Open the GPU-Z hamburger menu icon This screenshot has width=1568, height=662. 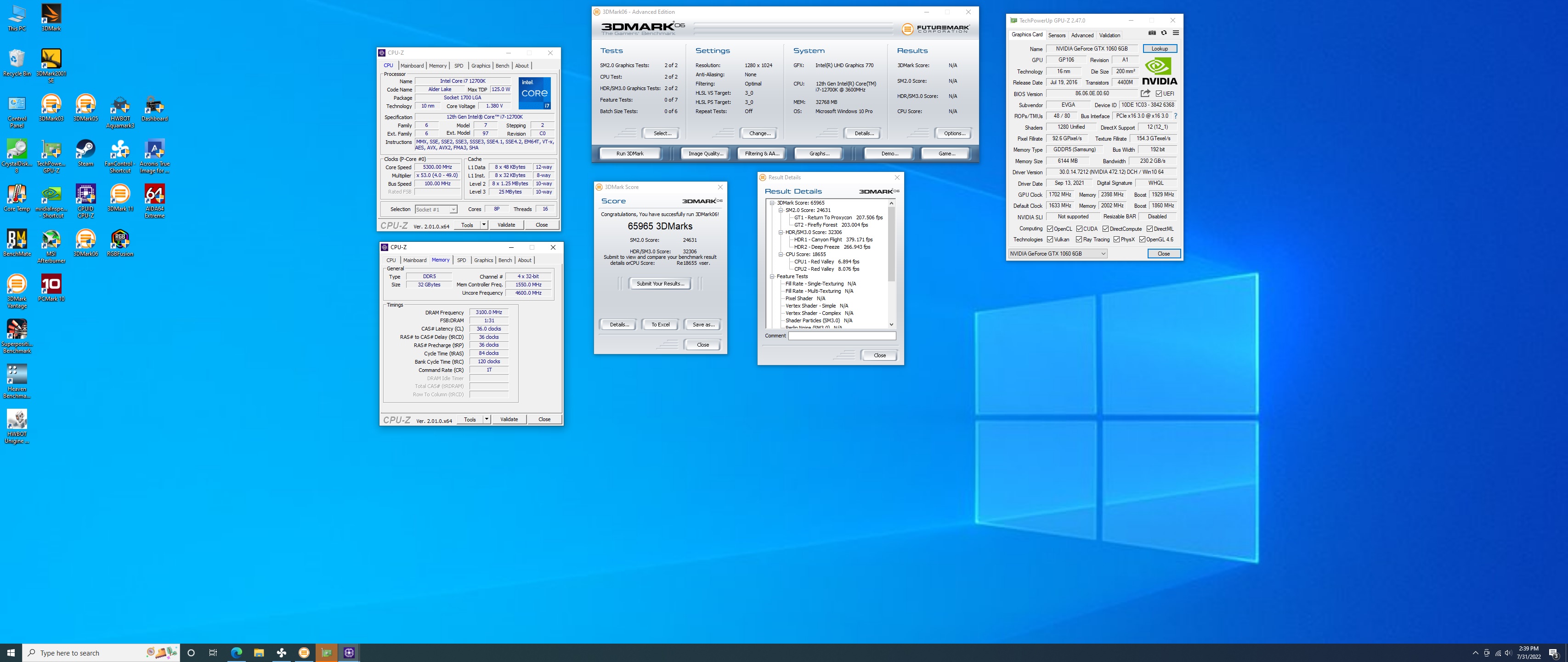click(1175, 33)
